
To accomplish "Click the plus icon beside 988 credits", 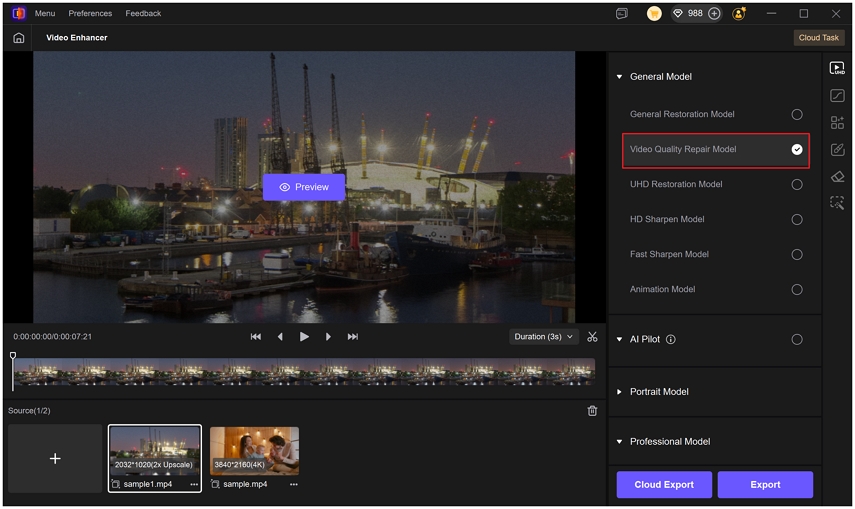I will pyautogui.click(x=714, y=14).
